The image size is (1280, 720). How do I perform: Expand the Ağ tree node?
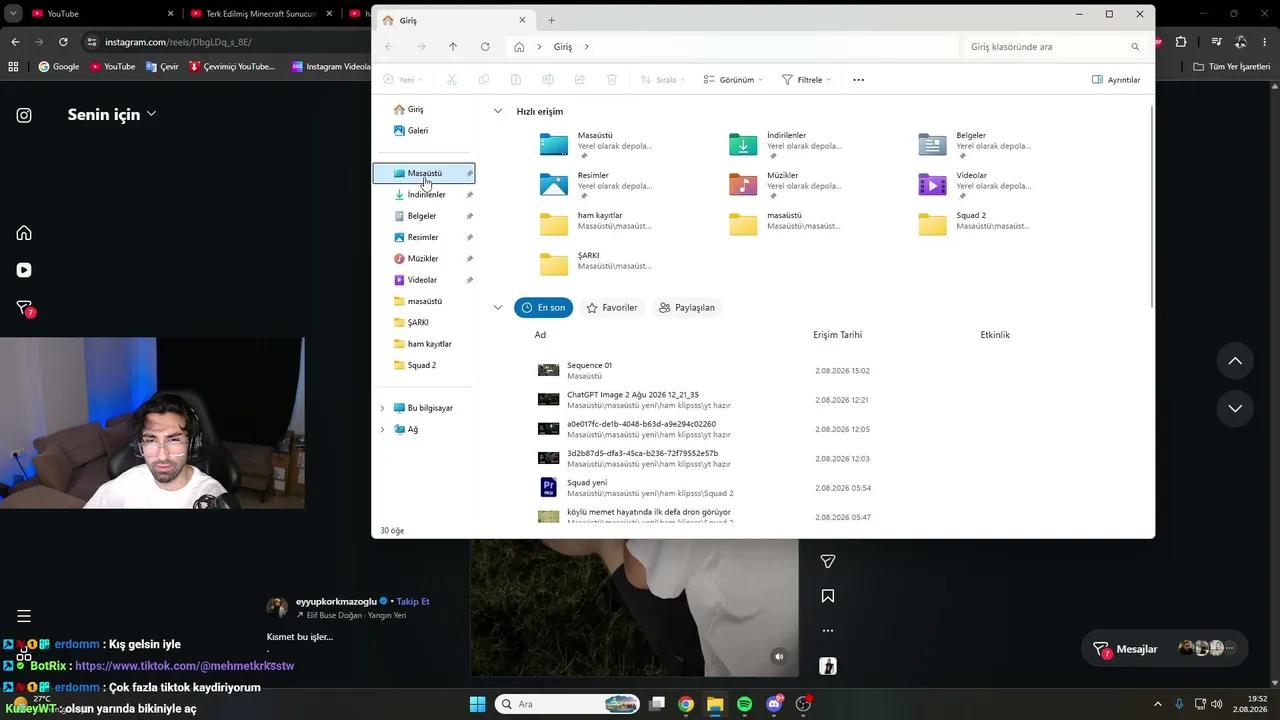[x=382, y=430]
